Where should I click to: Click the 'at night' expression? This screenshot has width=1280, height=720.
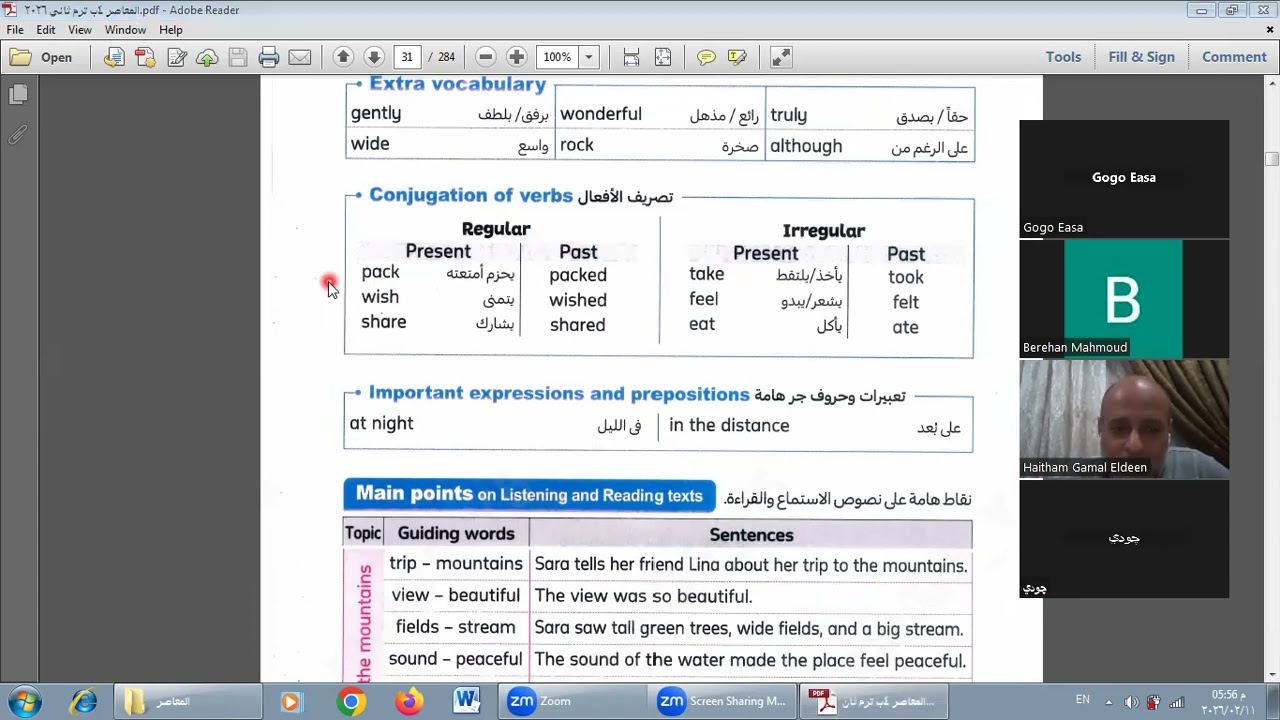pyautogui.click(x=381, y=424)
